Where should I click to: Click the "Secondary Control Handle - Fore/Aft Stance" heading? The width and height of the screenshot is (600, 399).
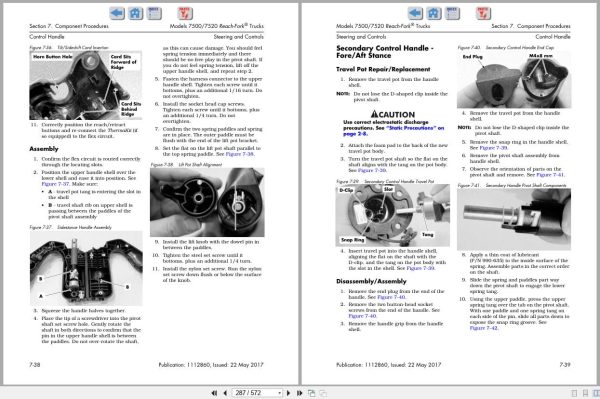pyautogui.click(x=385, y=52)
